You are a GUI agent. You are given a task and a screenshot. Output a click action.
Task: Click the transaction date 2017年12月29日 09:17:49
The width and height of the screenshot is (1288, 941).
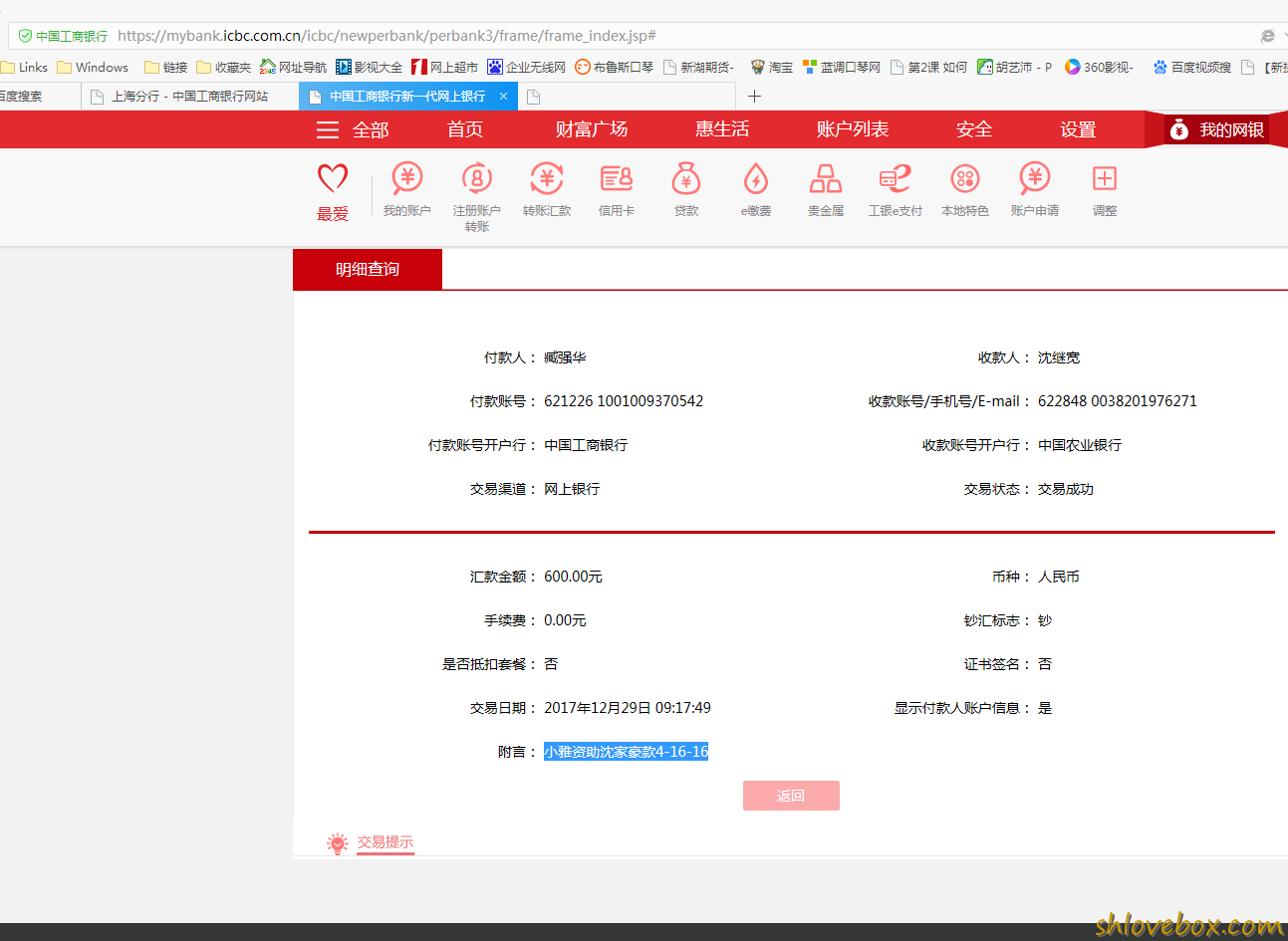pos(628,708)
